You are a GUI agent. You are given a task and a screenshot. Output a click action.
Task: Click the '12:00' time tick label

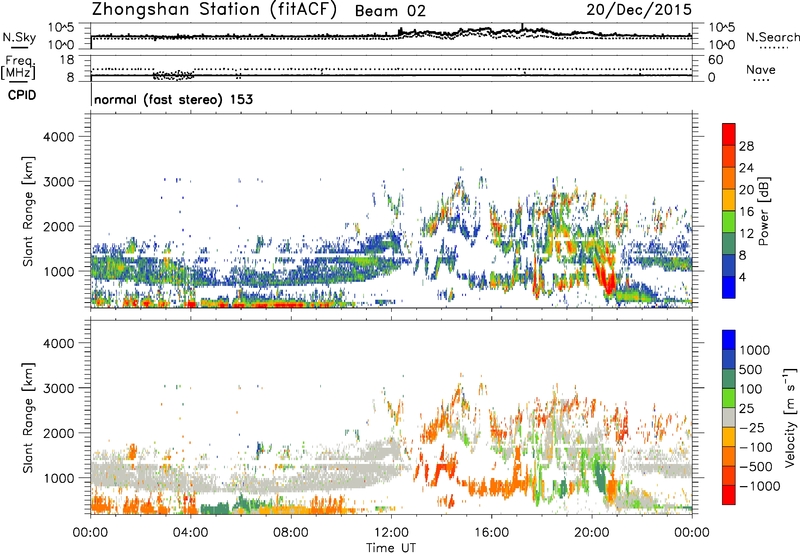[391, 533]
